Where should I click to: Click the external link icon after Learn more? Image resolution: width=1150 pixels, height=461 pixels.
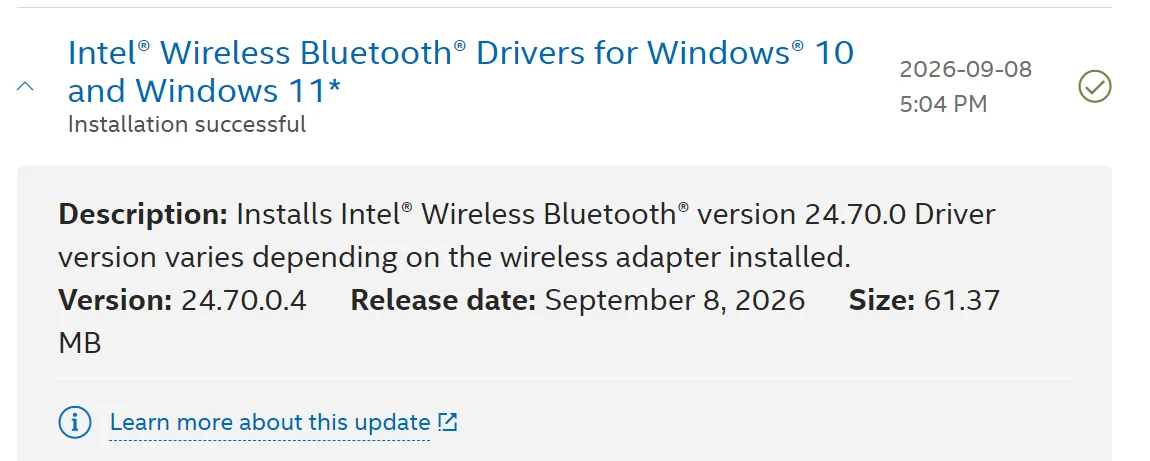coord(447,422)
